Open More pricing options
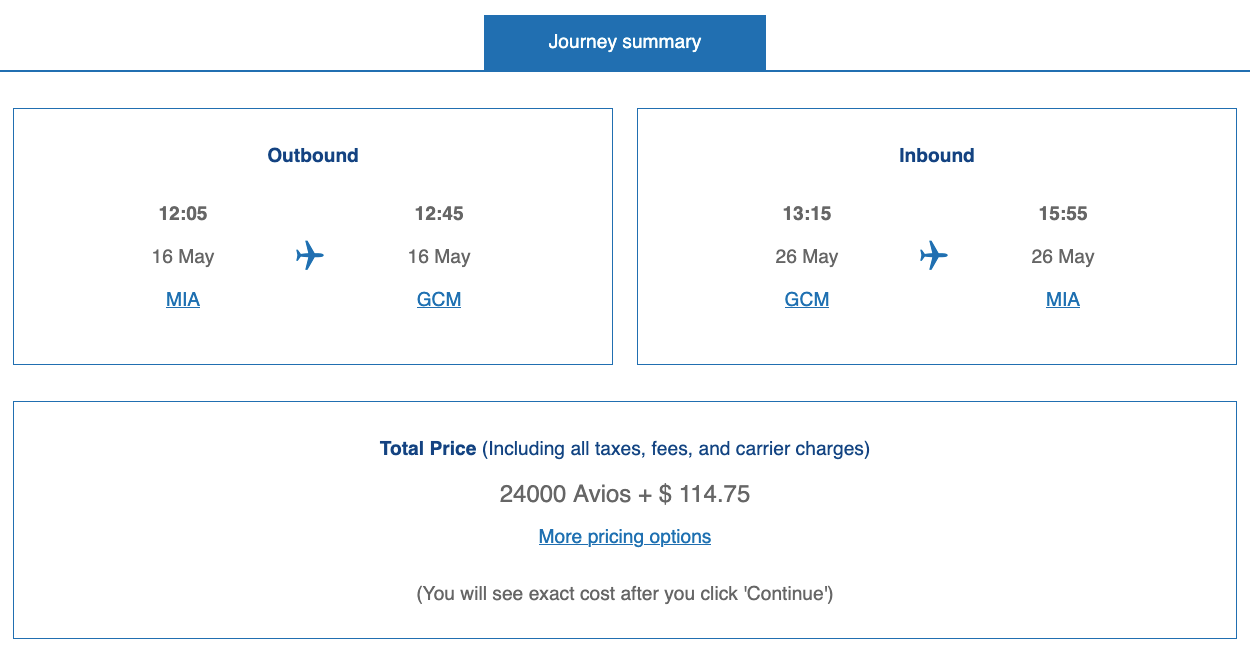 (624, 536)
